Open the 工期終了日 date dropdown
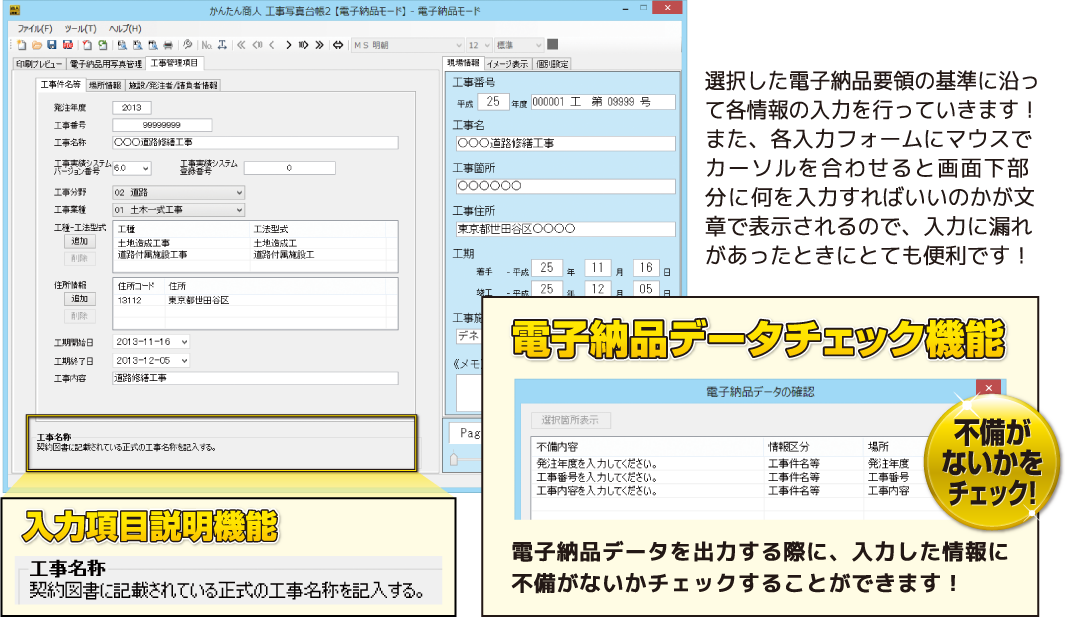 pyautogui.click(x=184, y=360)
